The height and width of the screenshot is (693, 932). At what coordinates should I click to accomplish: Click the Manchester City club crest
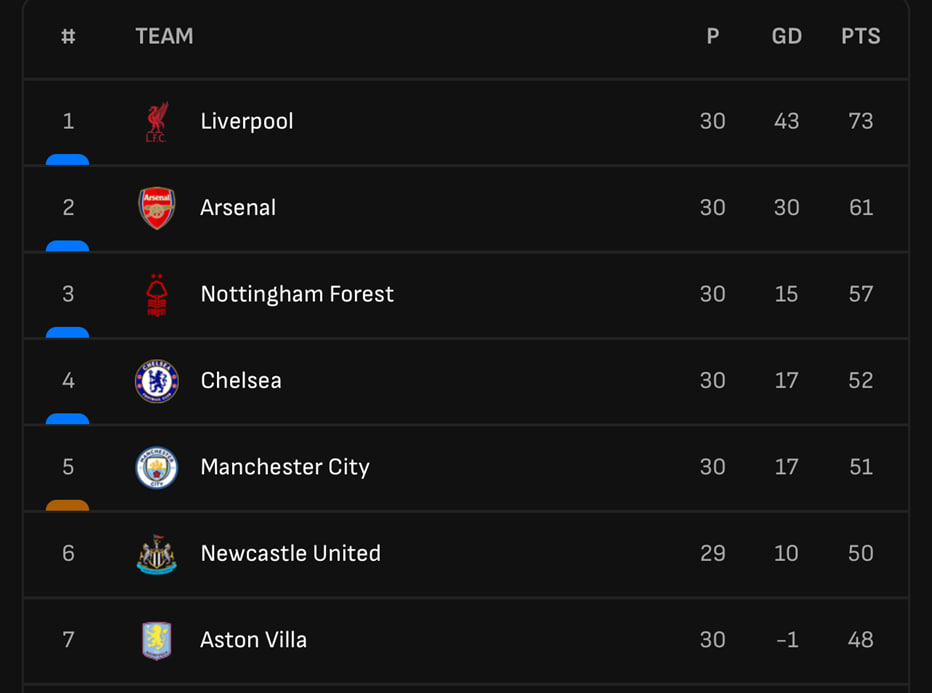coord(157,468)
